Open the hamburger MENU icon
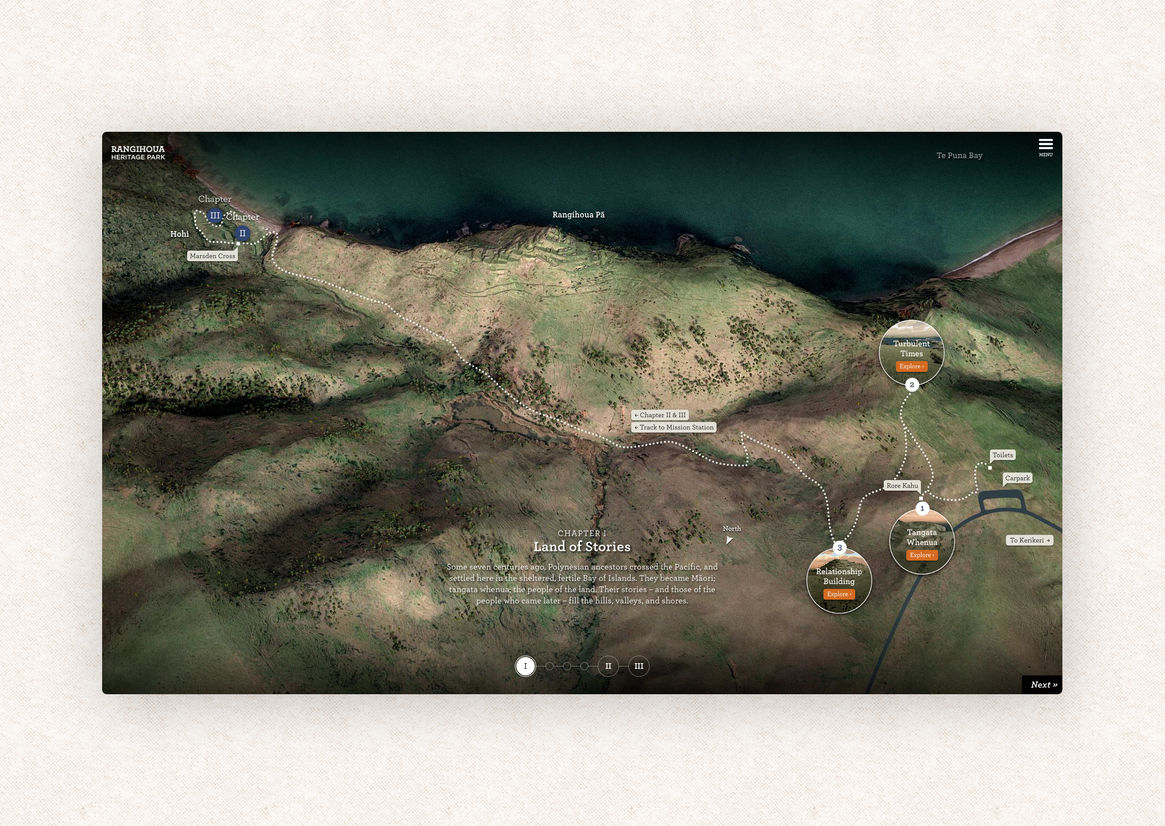Viewport: 1165px width, 826px height. coord(1045,146)
